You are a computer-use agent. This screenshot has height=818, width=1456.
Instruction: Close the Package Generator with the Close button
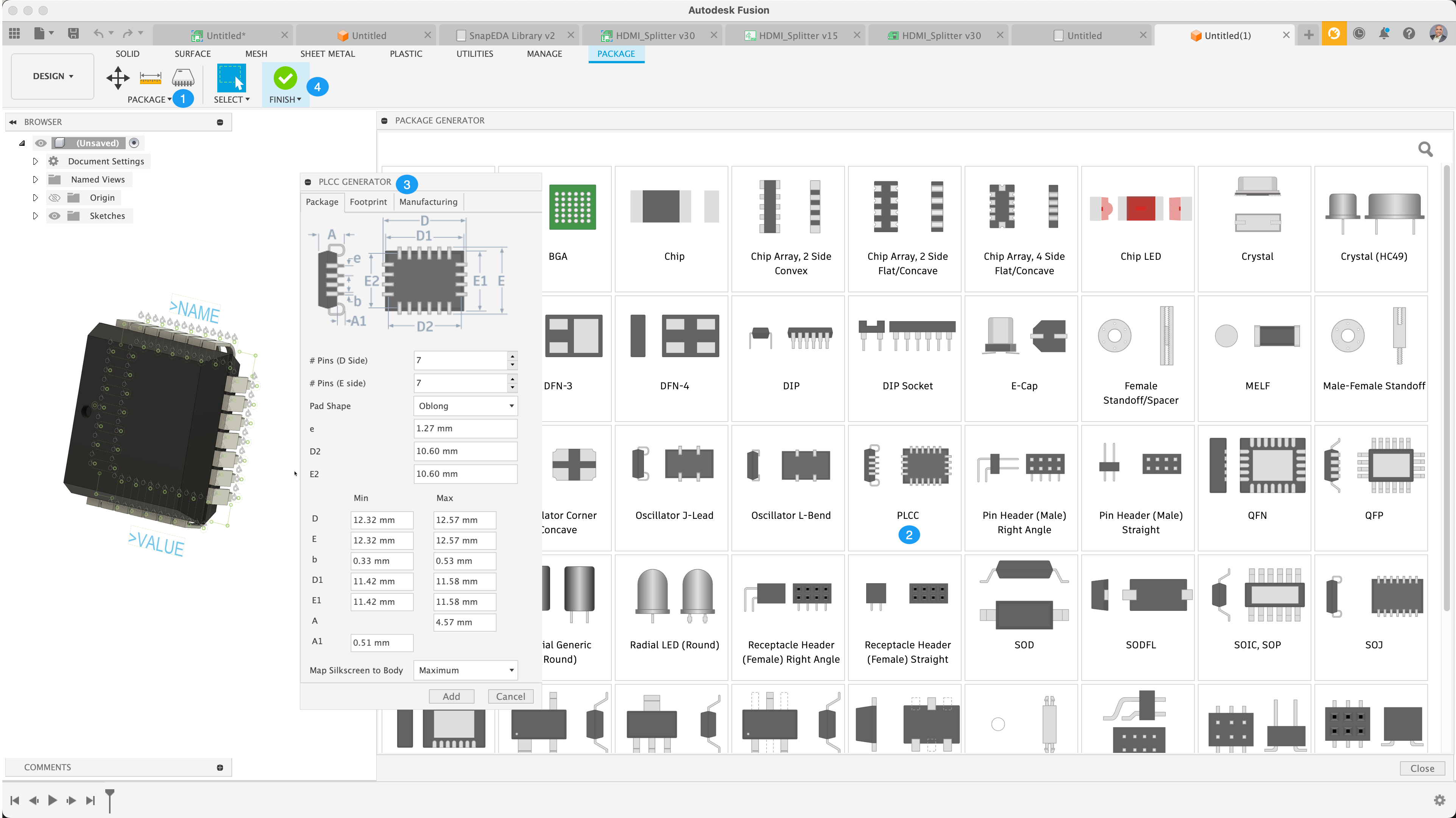(1422, 768)
